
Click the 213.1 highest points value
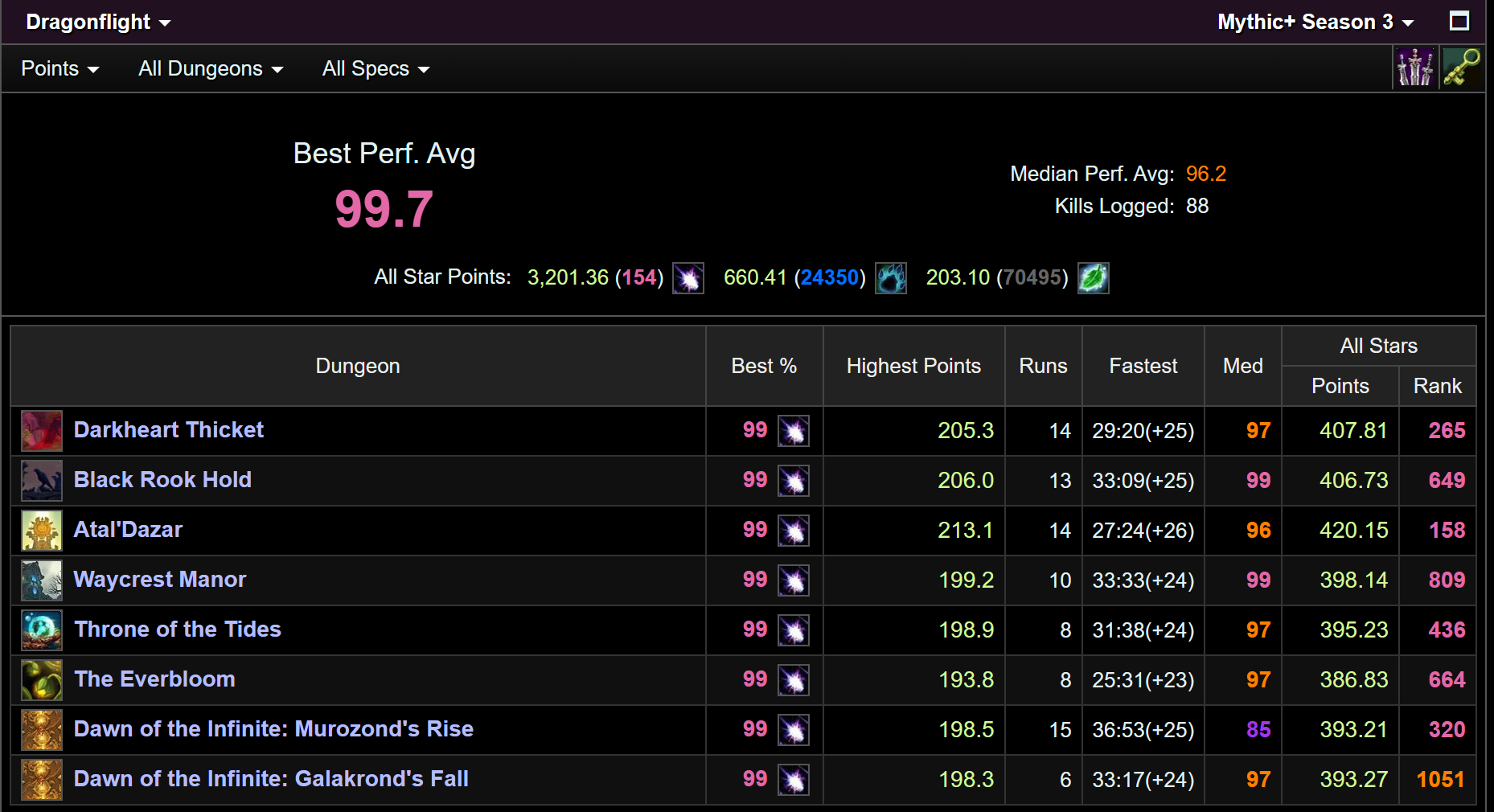coord(965,531)
